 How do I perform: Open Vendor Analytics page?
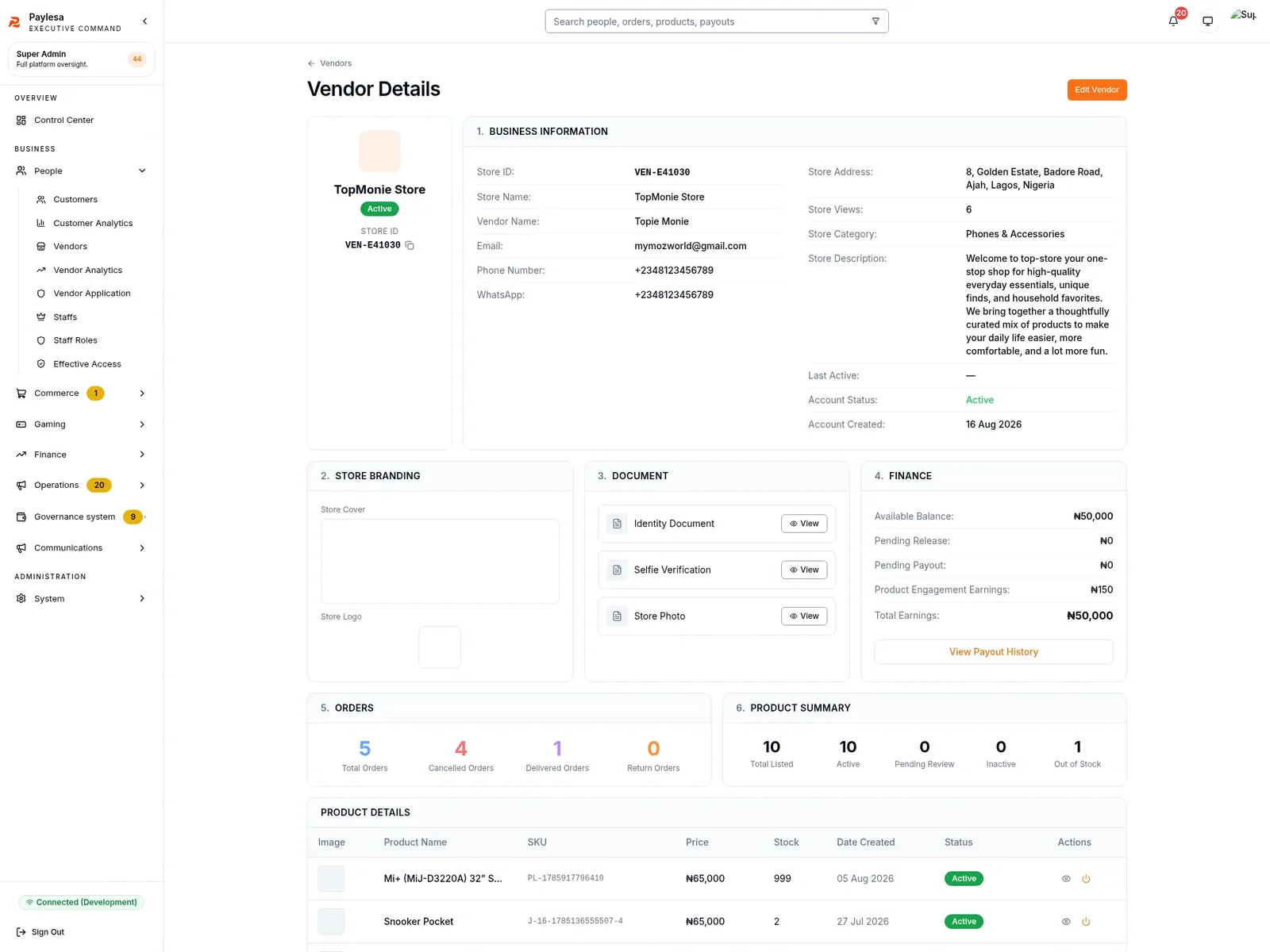pos(88,271)
